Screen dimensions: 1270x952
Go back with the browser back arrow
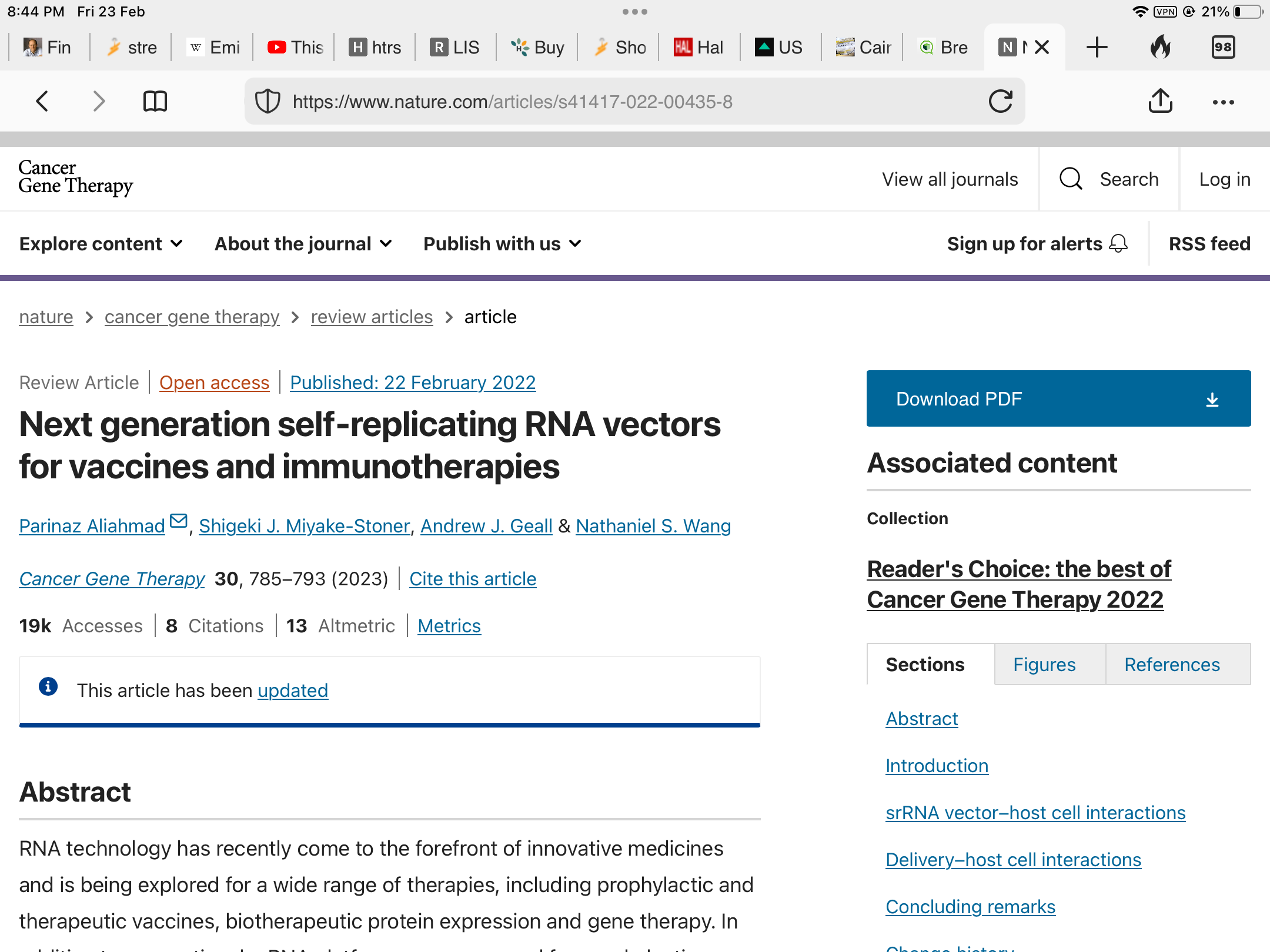(x=42, y=101)
